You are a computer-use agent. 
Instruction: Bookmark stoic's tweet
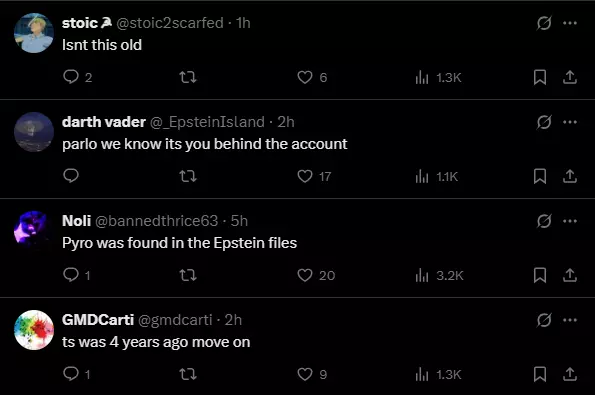540,77
